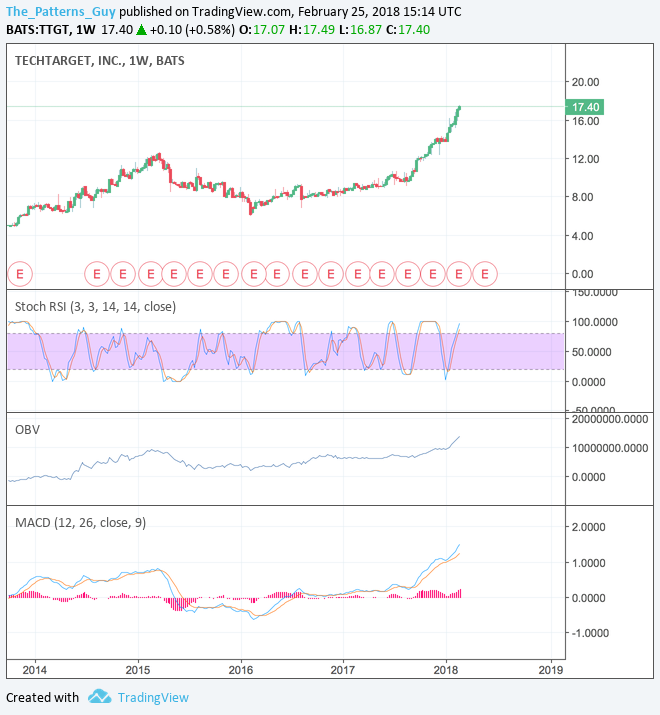
Task: Open the TradingView link in footer
Action: coord(153,698)
